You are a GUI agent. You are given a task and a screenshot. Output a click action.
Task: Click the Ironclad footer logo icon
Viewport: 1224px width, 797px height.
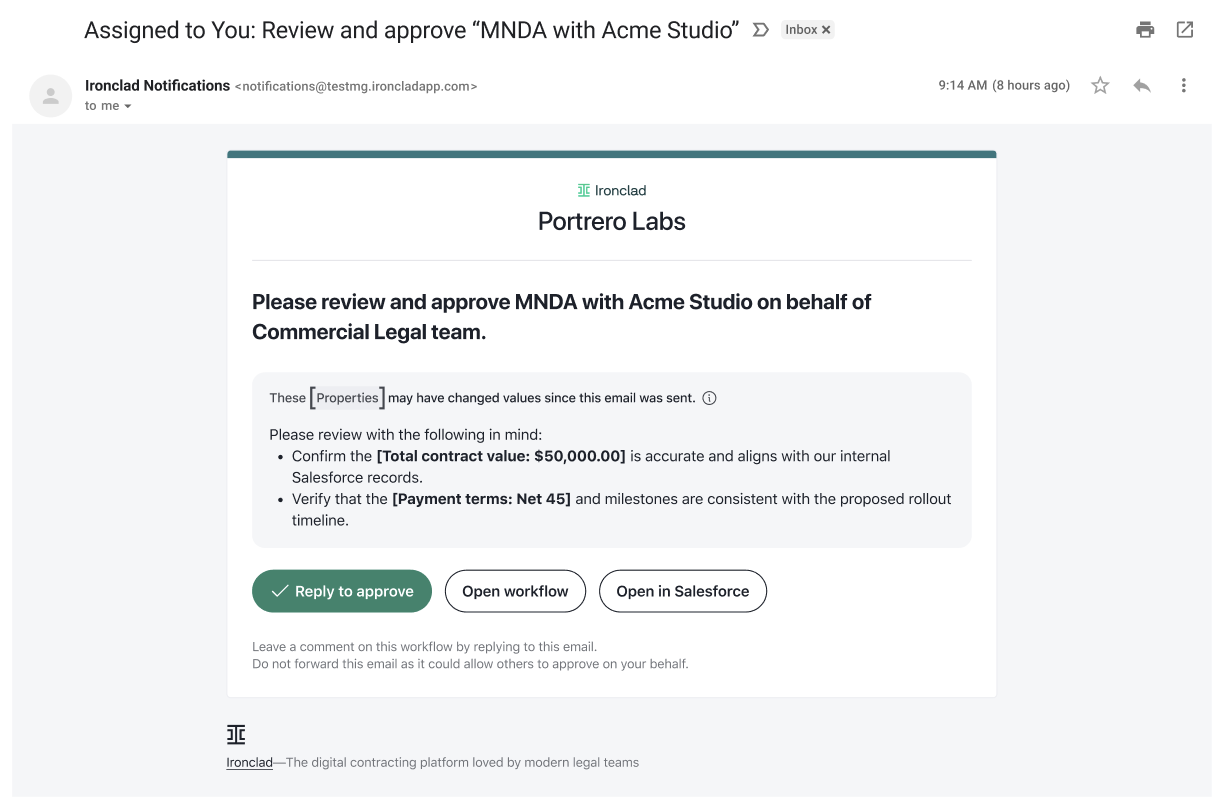click(x=236, y=734)
